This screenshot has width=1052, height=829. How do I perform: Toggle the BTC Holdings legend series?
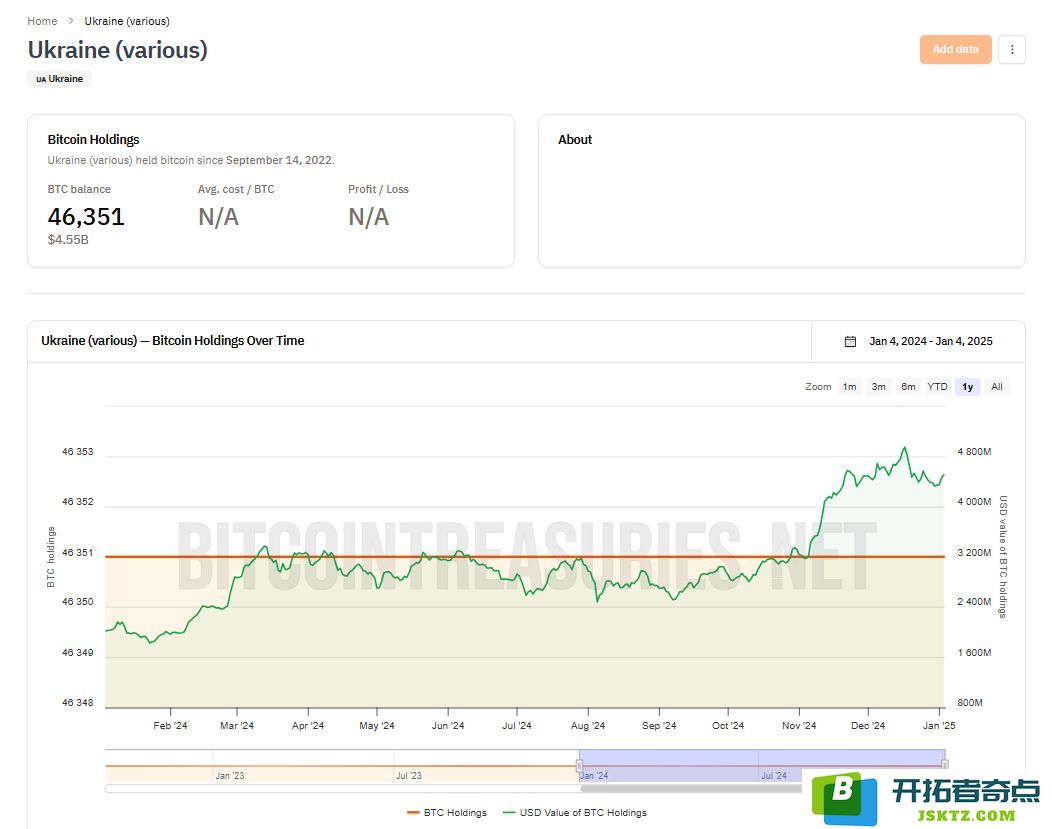click(447, 813)
